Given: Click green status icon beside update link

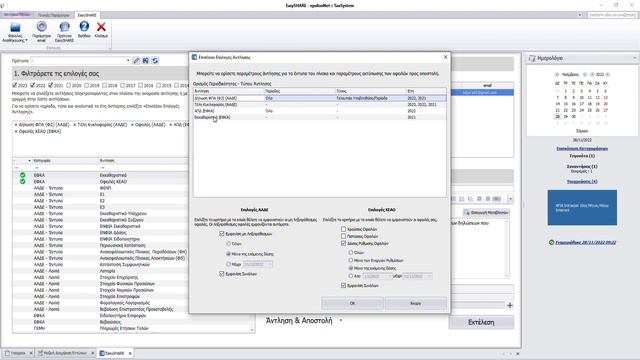Looking at the screenshot, I should [x=551, y=242].
